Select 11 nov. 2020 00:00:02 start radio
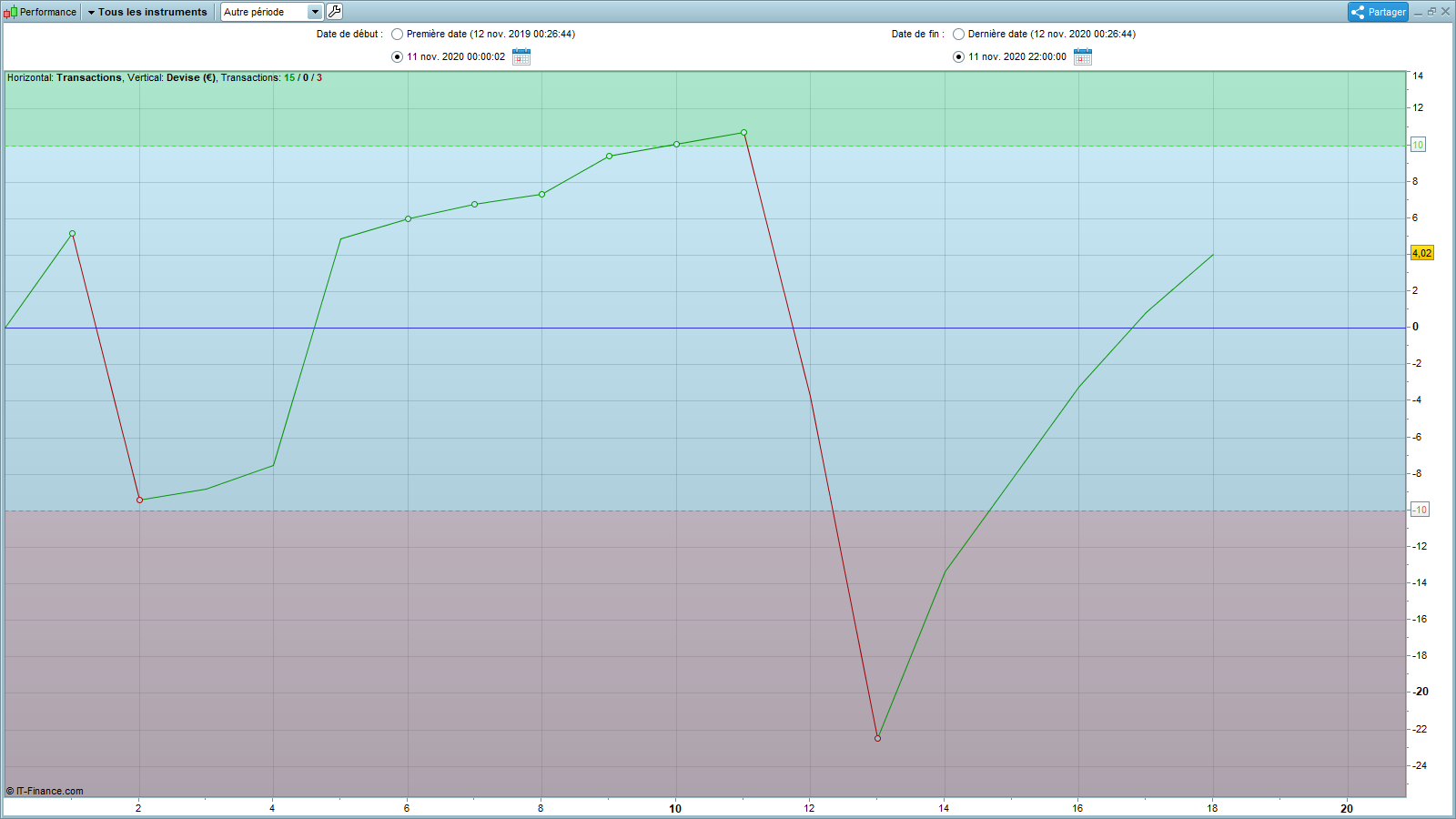Image resolution: width=1456 pixels, height=819 pixels. pyautogui.click(x=398, y=57)
